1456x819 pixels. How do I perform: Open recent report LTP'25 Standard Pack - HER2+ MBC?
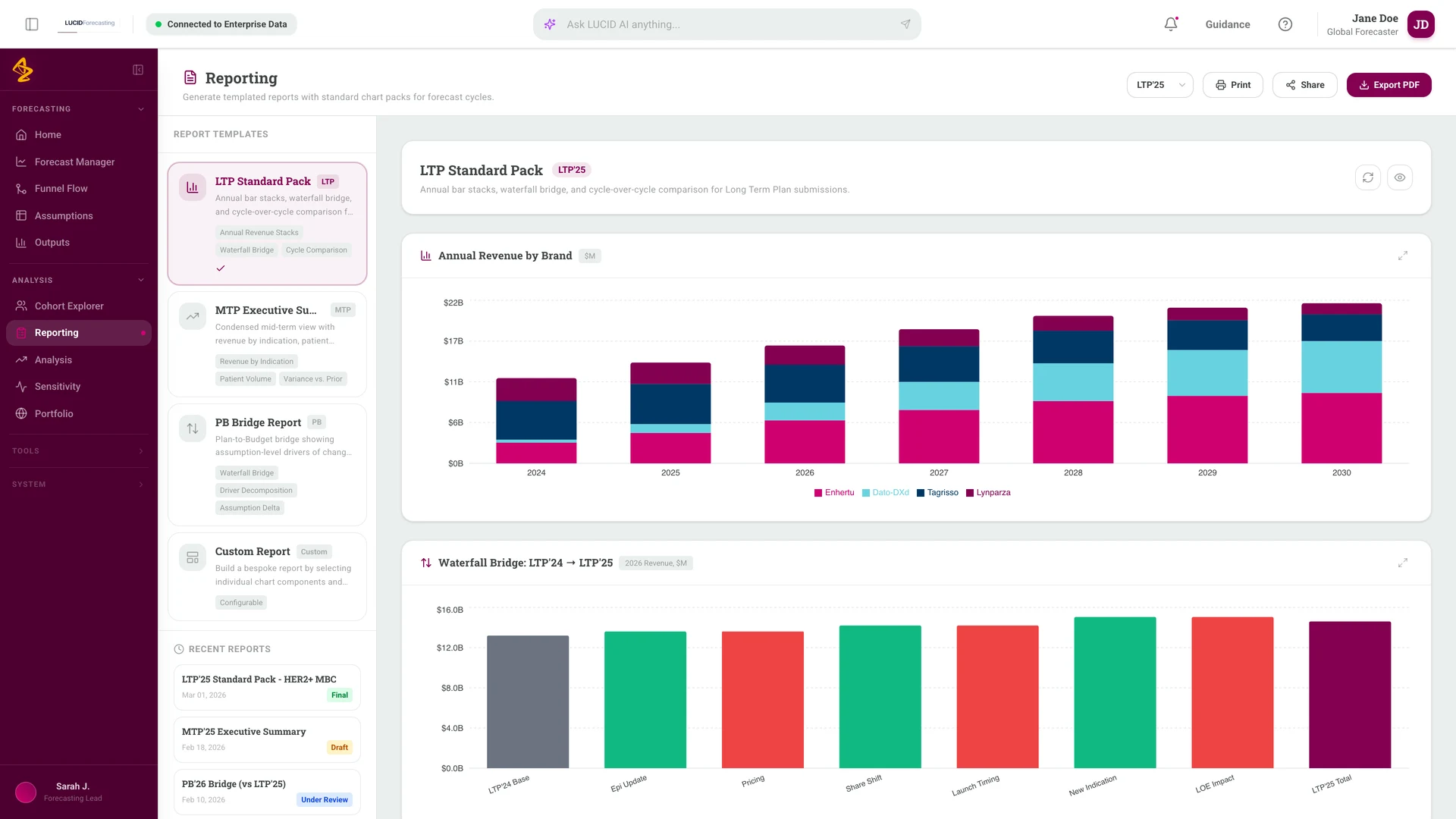[267, 687]
